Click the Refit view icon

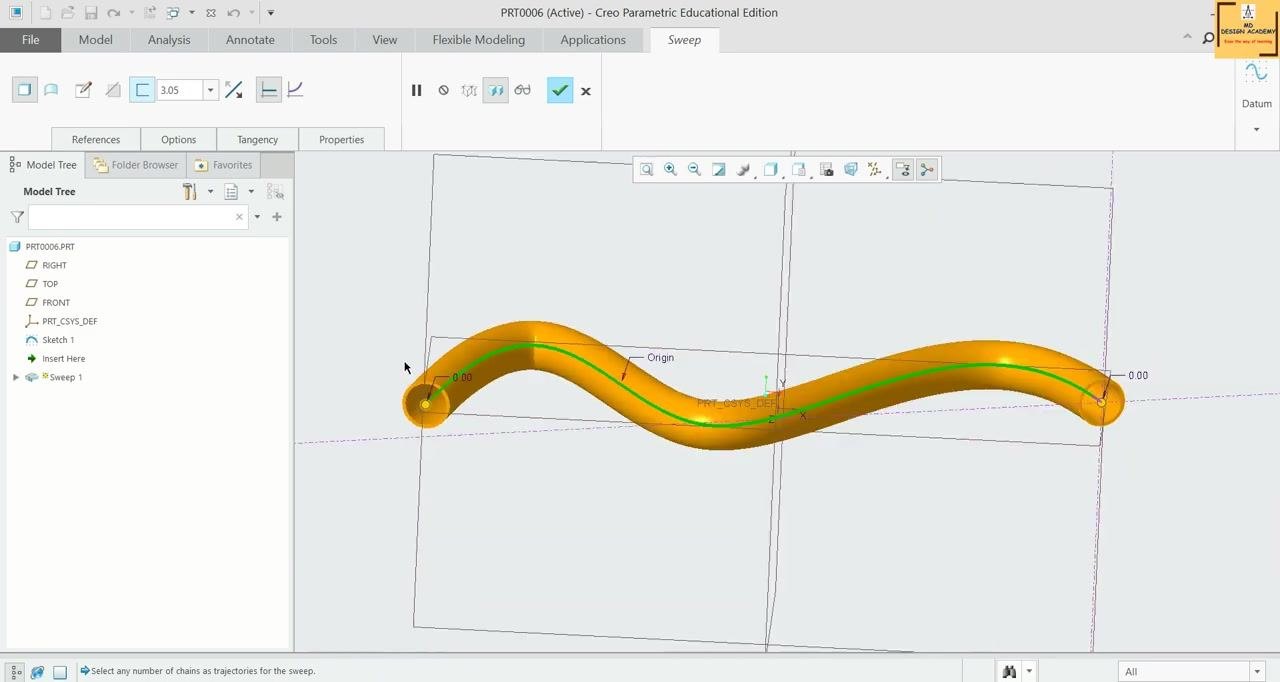point(647,170)
